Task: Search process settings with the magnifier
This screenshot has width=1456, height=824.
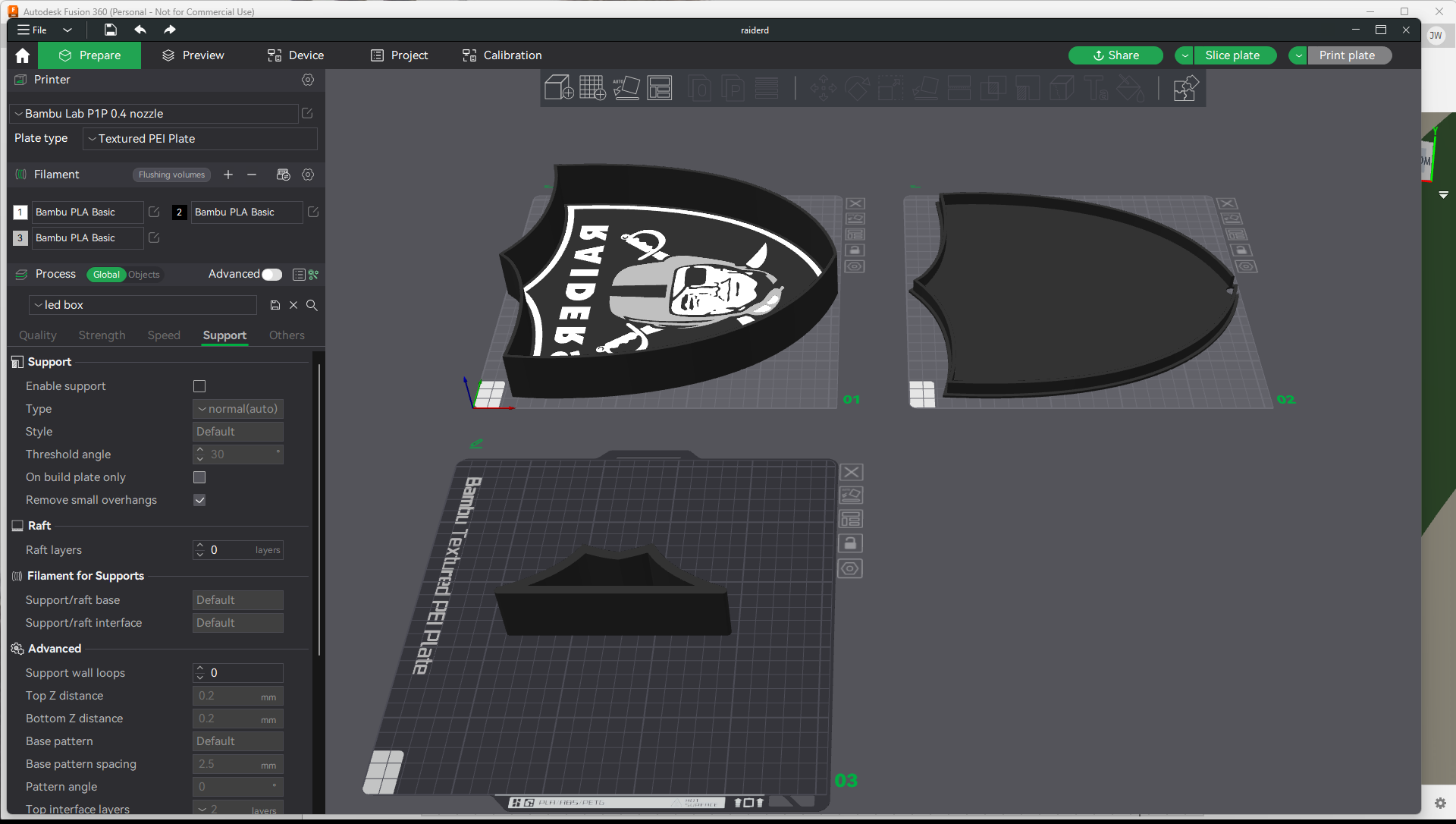Action: click(312, 305)
